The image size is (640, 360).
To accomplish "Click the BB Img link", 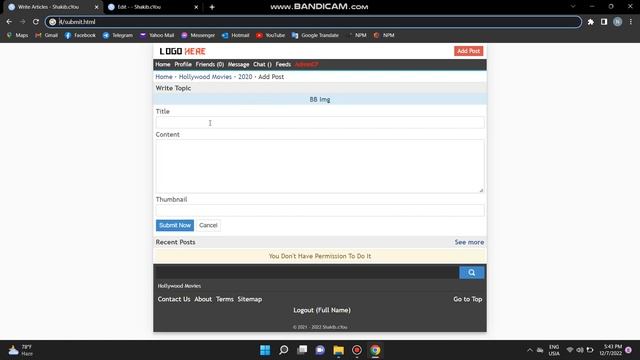I will coord(320,100).
